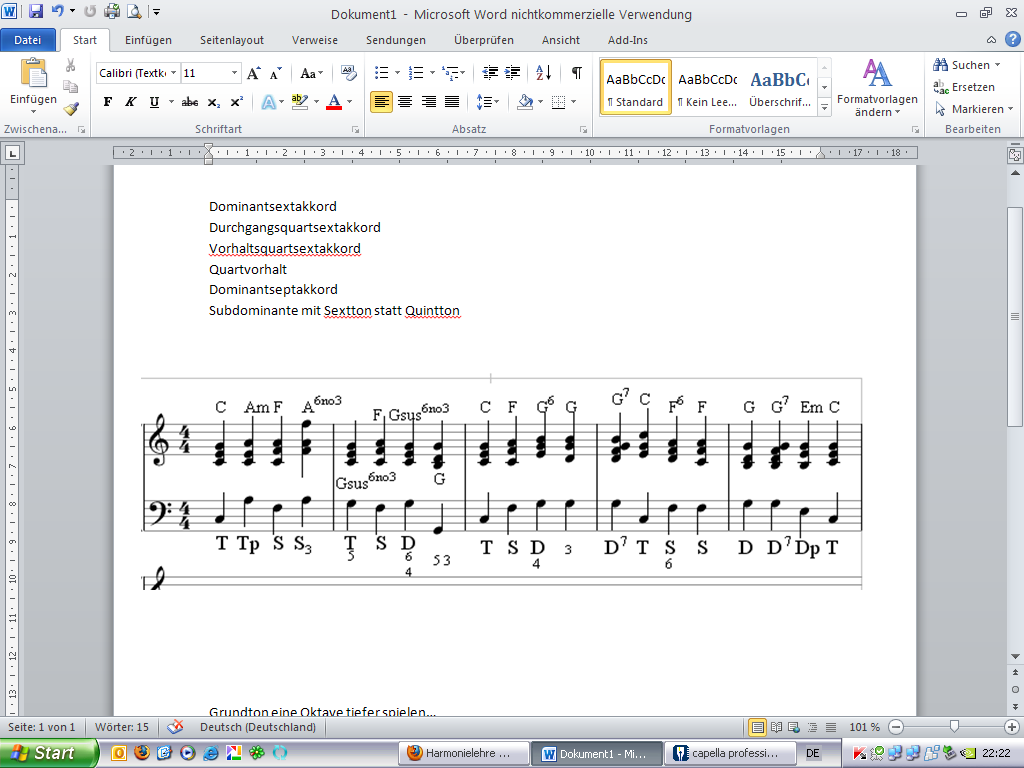This screenshot has width=1024, height=768.
Task: Switch to Überprüfen tab
Action: pos(484,40)
